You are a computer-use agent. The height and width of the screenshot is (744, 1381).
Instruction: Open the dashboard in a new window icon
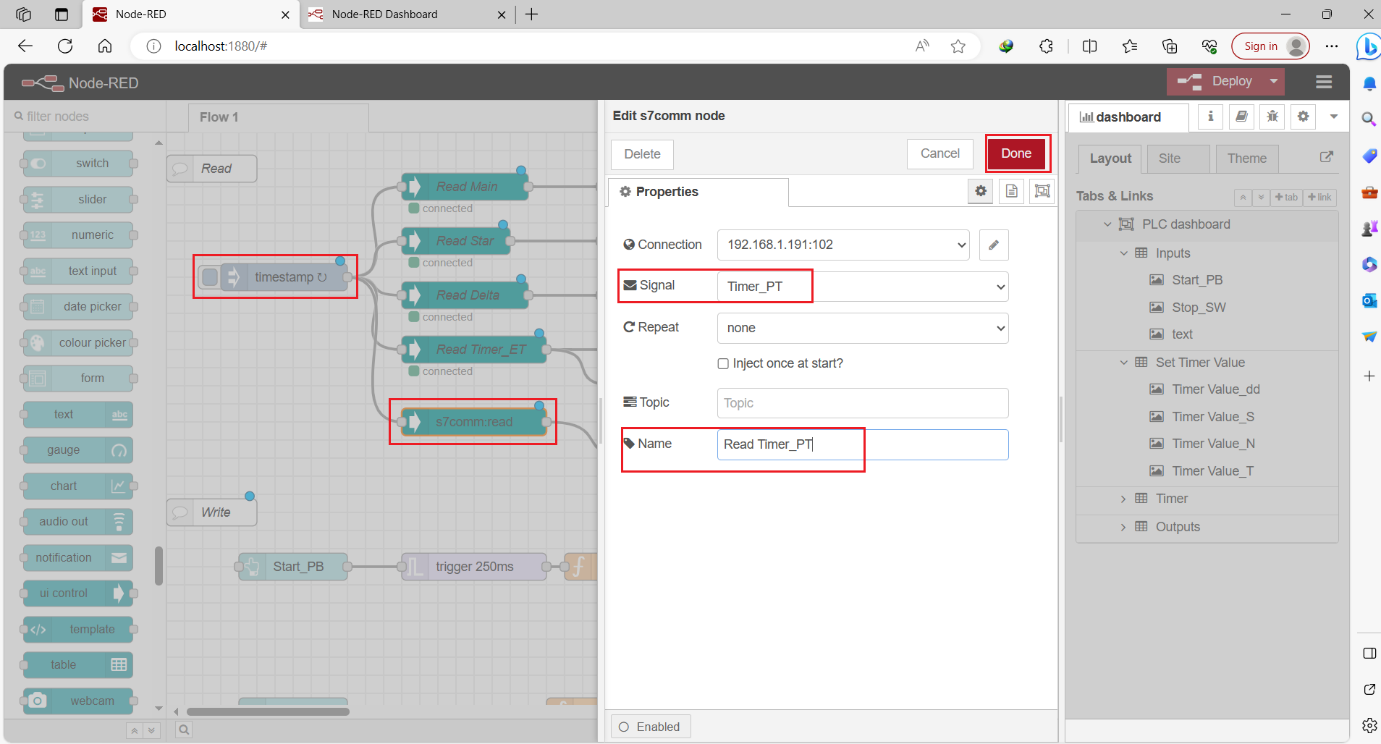click(x=1327, y=158)
